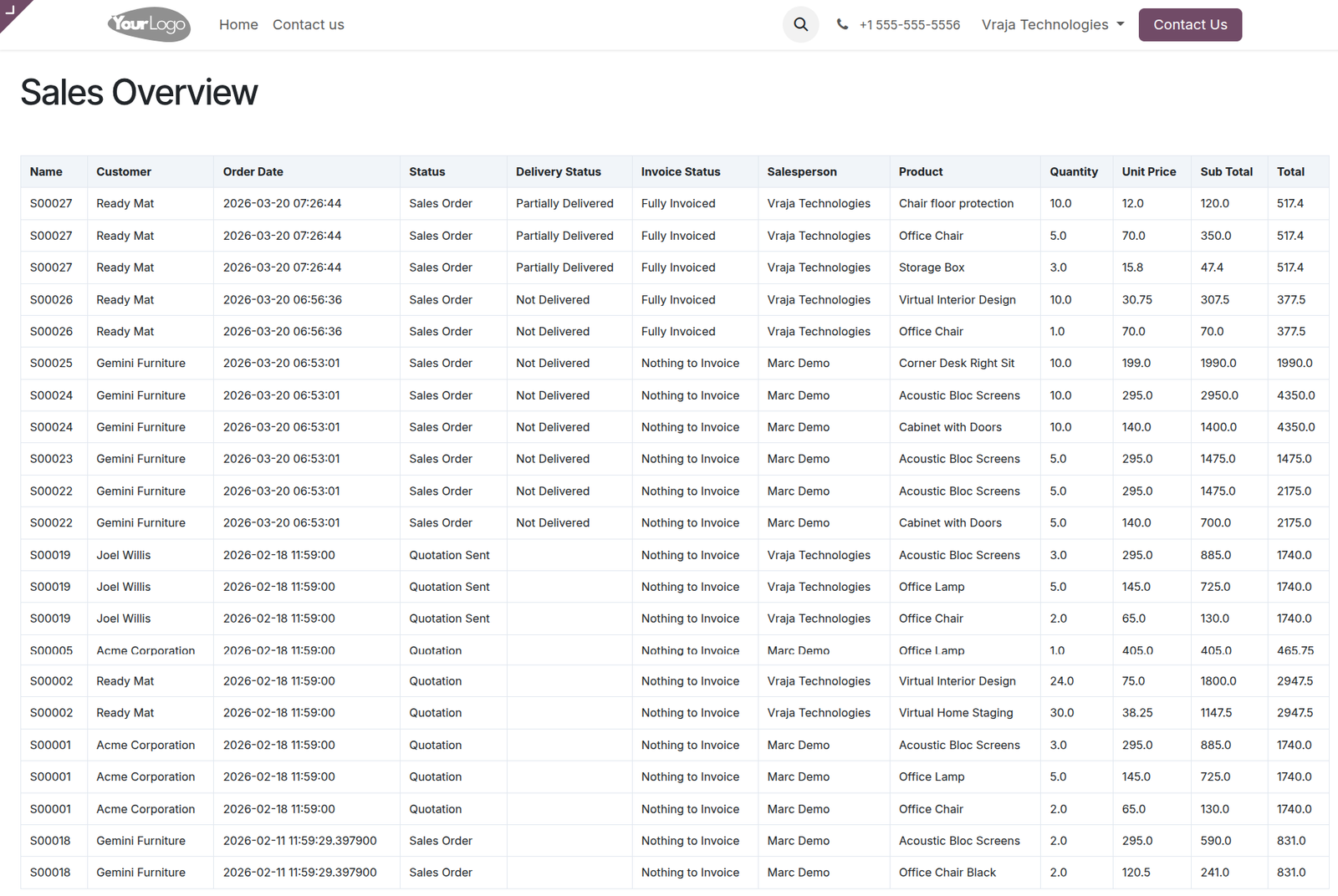Click the YourLogo site logo
Image resolution: width=1338 pixels, height=896 pixels.
149,25
